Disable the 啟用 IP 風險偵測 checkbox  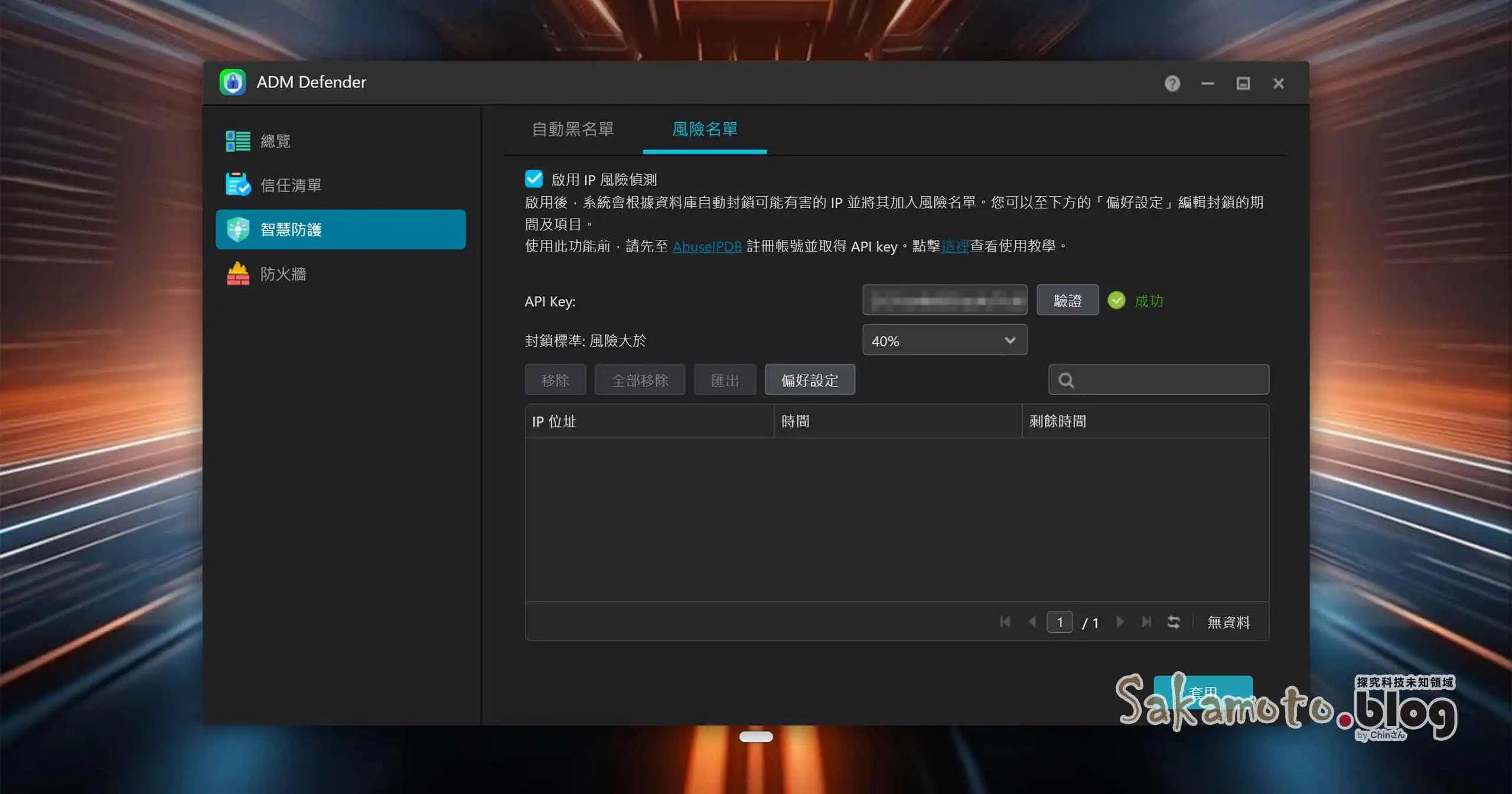pos(534,179)
